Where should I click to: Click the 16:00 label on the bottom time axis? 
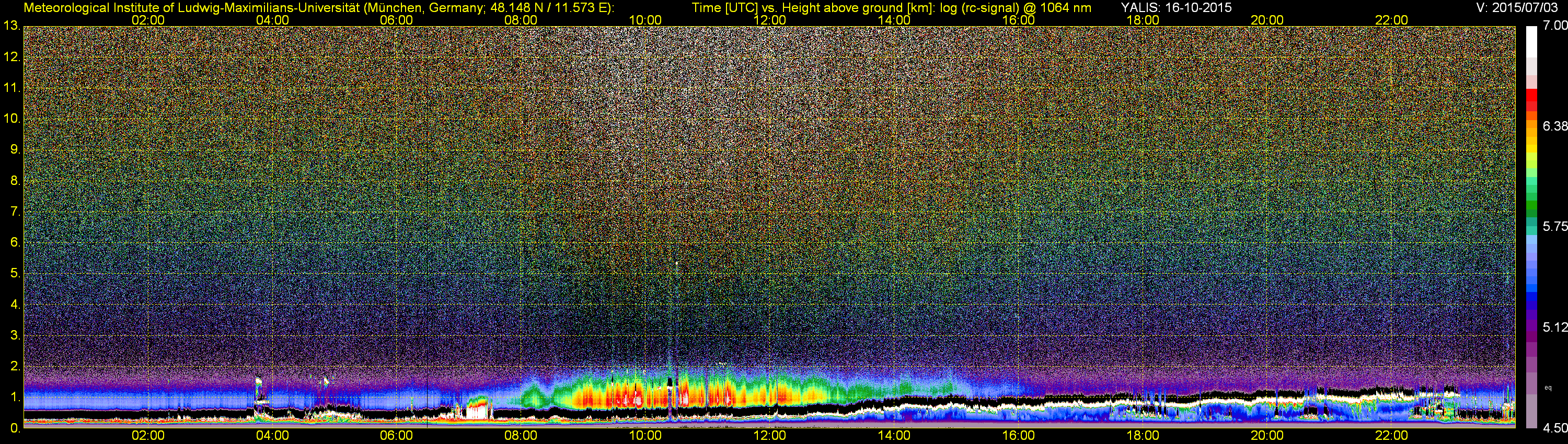[x=1018, y=436]
